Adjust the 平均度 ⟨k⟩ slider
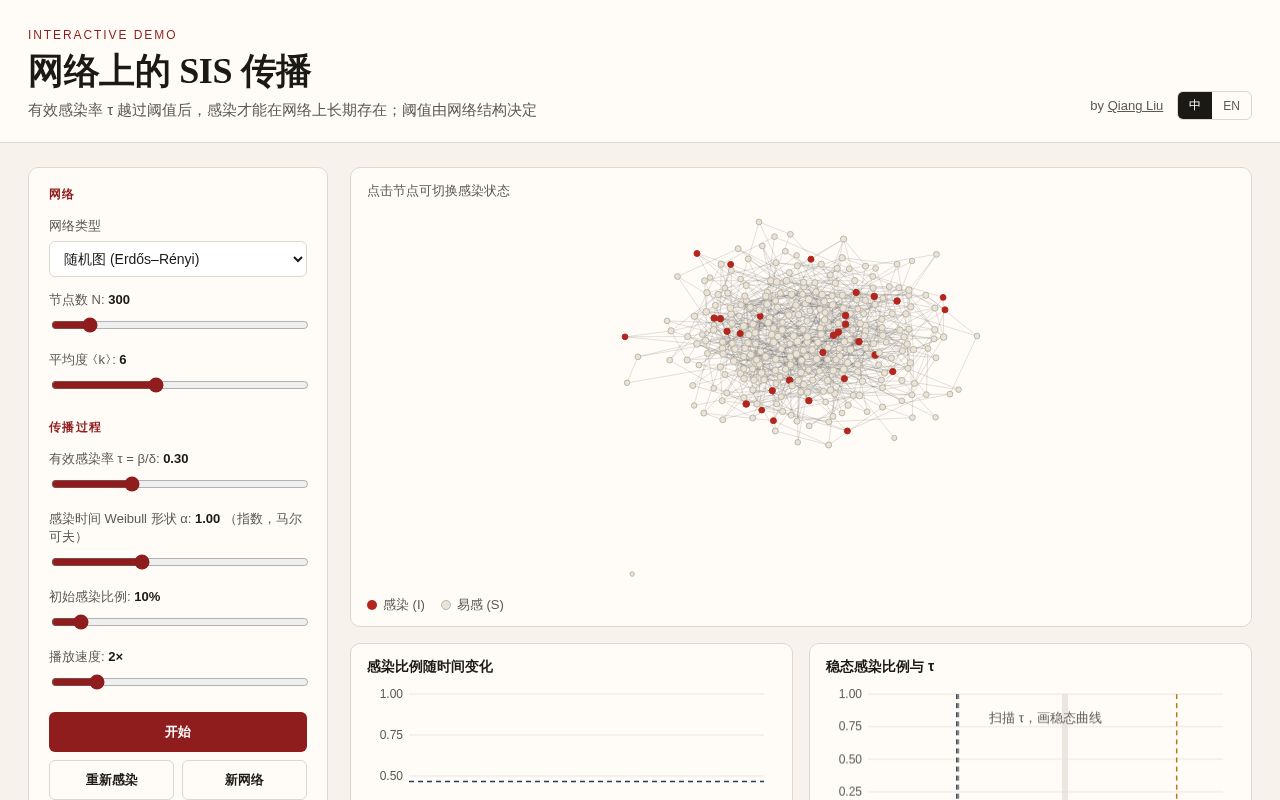1280x800 pixels. (180, 385)
